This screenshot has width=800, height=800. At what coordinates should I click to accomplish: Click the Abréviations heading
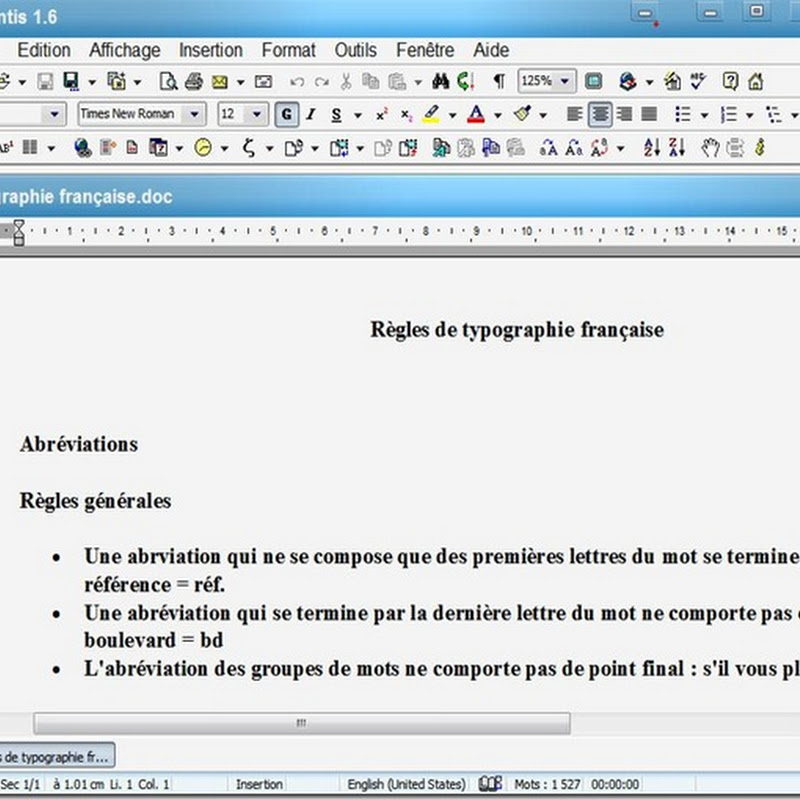[79, 444]
